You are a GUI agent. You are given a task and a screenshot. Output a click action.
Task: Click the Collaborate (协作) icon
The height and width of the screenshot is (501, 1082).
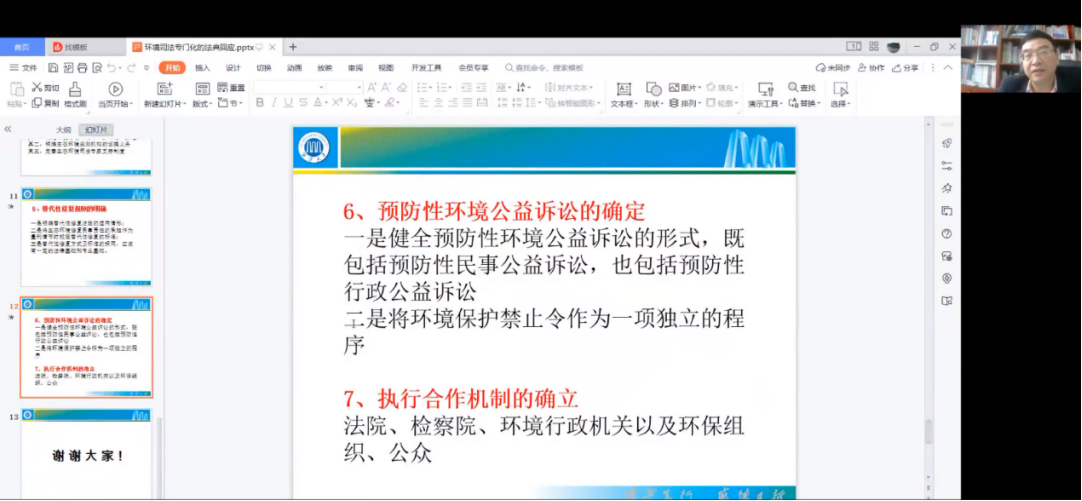(871, 68)
